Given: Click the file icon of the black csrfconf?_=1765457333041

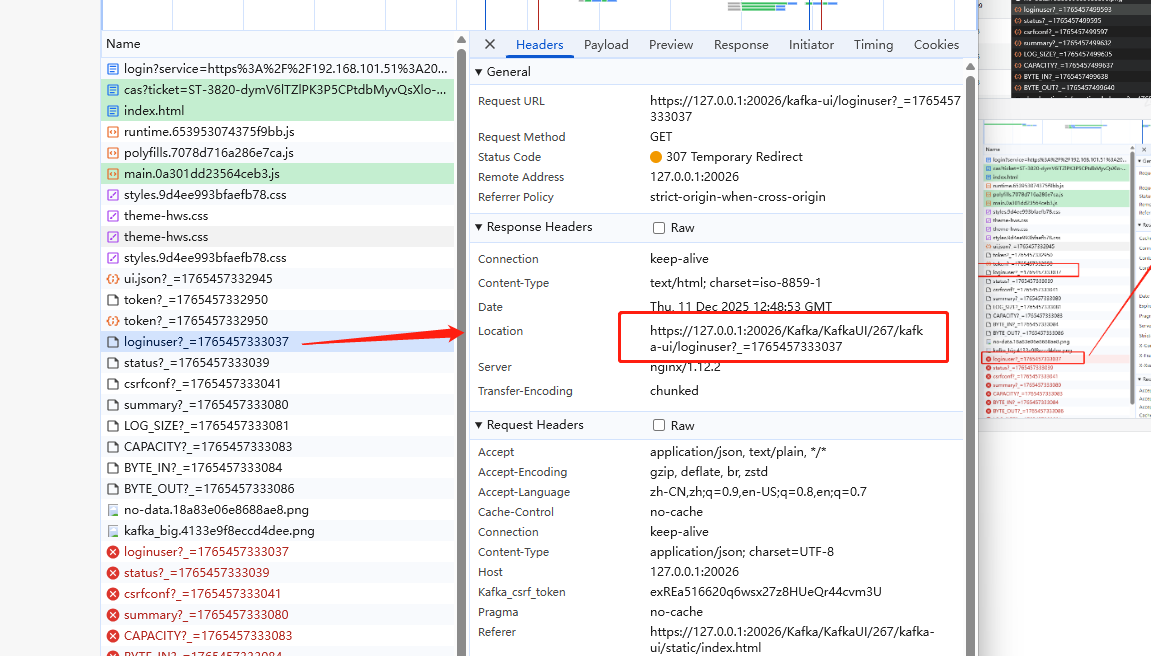Looking at the screenshot, I should click(x=112, y=384).
